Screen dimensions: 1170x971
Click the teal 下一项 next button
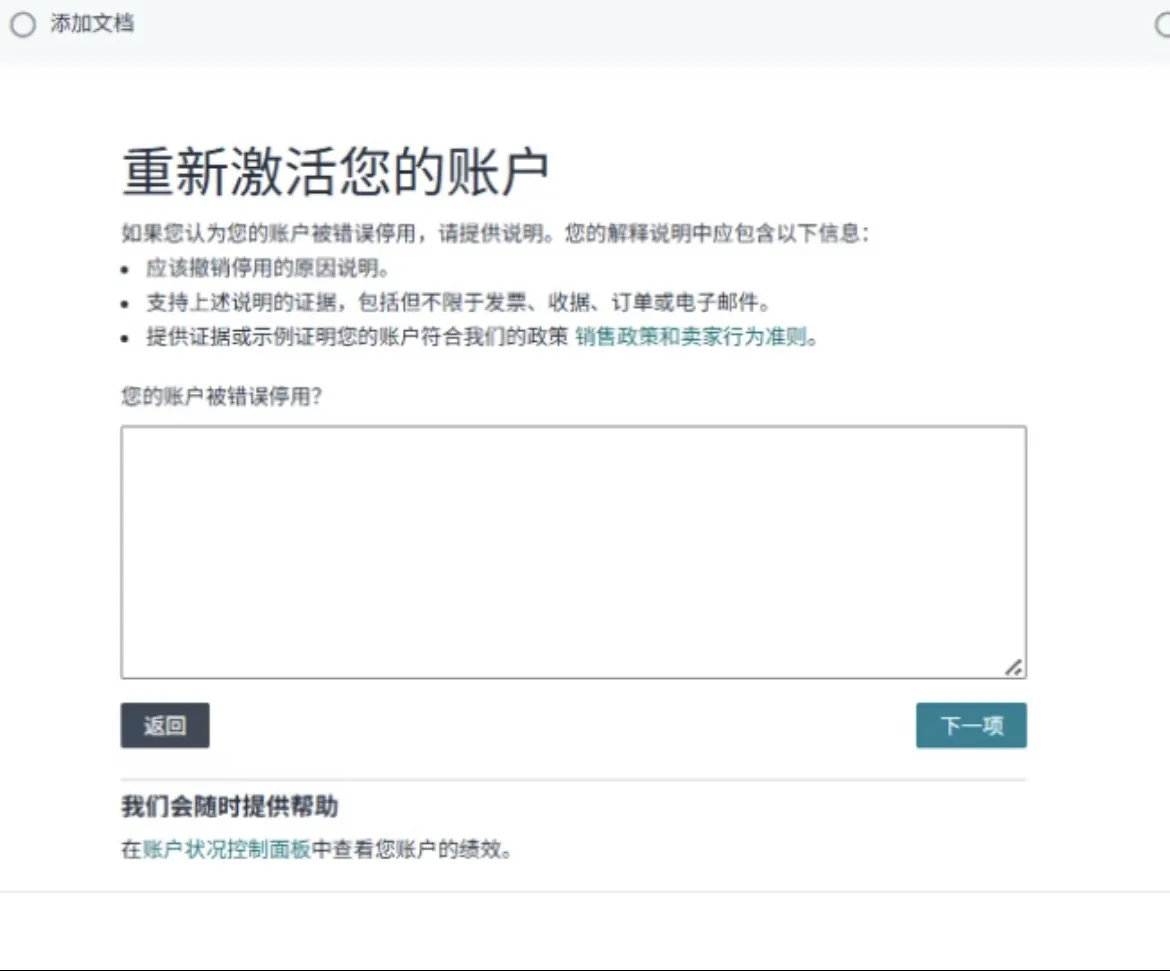click(971, 725)
